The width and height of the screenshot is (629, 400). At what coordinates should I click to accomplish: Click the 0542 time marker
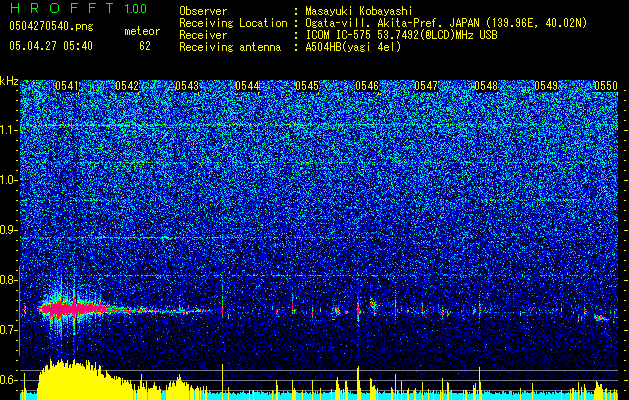127,86
